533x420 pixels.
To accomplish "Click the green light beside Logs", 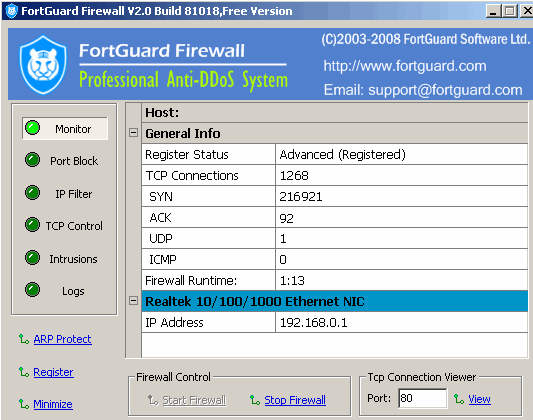I will [x=33, y=290].
